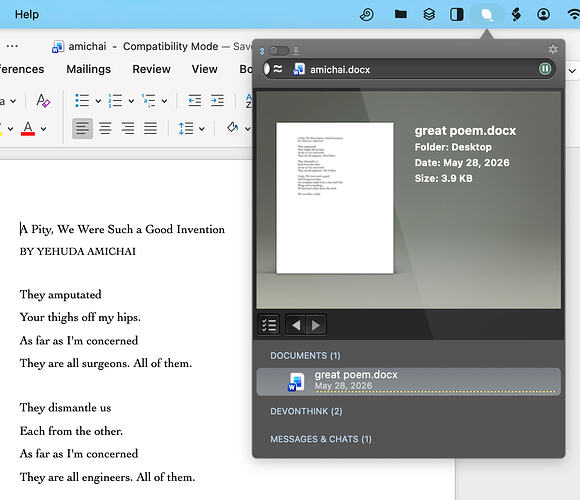Viewport: 580px width, 500px height.
Task: Open the View ribbon tab
Action: tap(205, 69)
